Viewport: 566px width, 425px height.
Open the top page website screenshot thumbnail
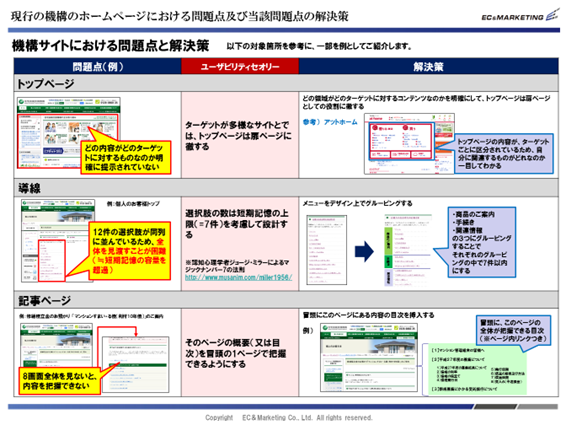[x=69, y=133]
